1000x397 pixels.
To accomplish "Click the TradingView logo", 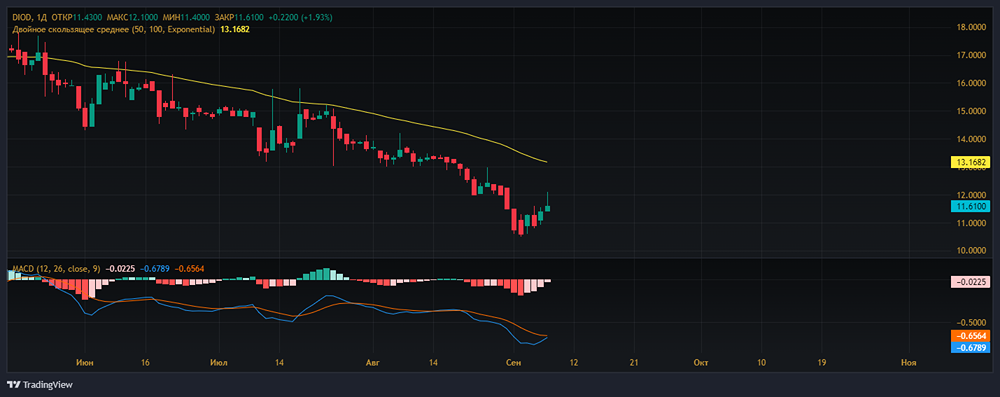I will (x=40, y=385).
